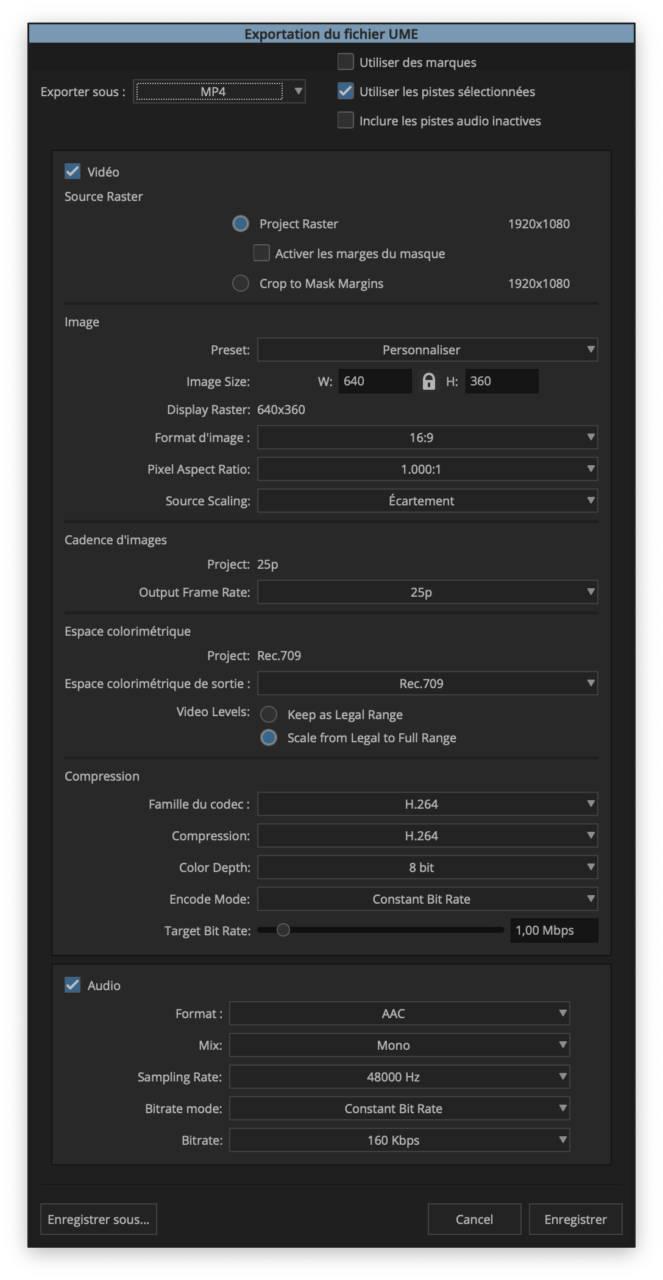Toggle the Vidéo section checkbox
Screen dimensions: 663x1280
pyautogui.click(x=73, y=172)
